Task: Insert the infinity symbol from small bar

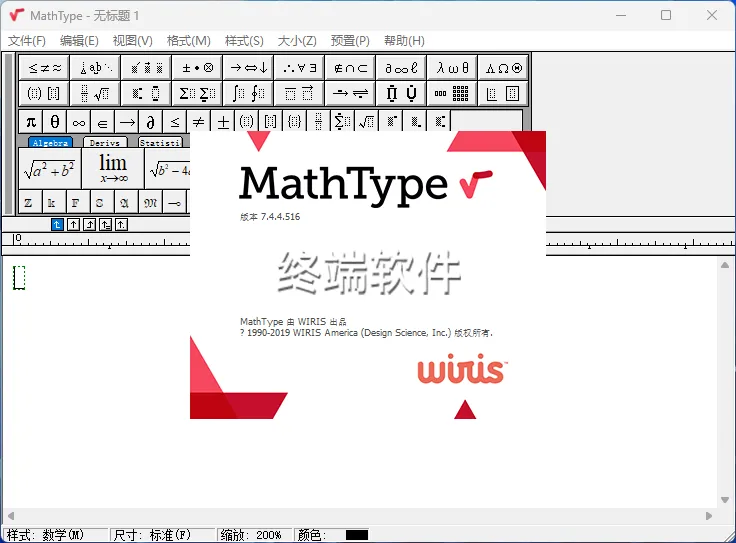Action: [79, 122]
